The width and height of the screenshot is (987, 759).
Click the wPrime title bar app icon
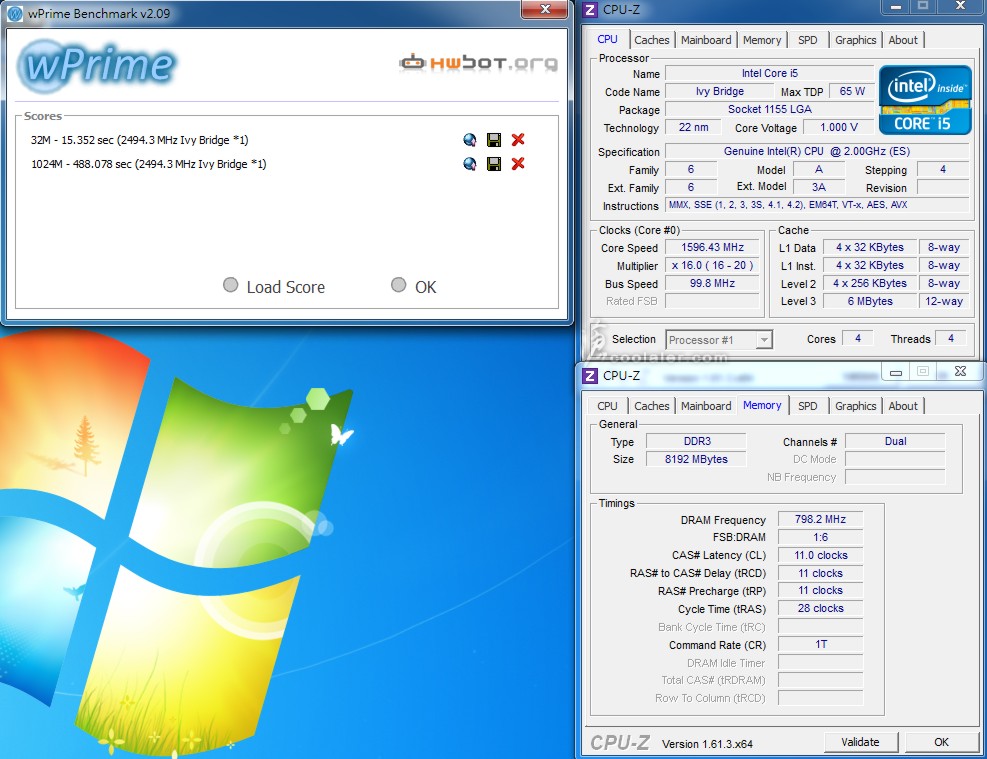click(x=14, y=13)
